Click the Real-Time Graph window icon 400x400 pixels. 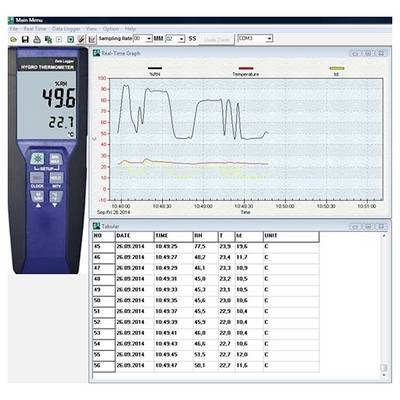click(x=97, y=53)
